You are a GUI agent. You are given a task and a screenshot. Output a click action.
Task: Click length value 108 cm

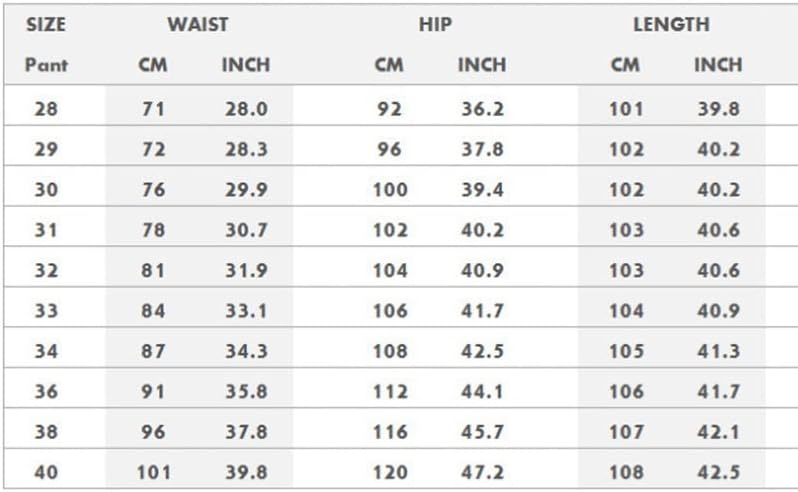(x=626, y=472)
